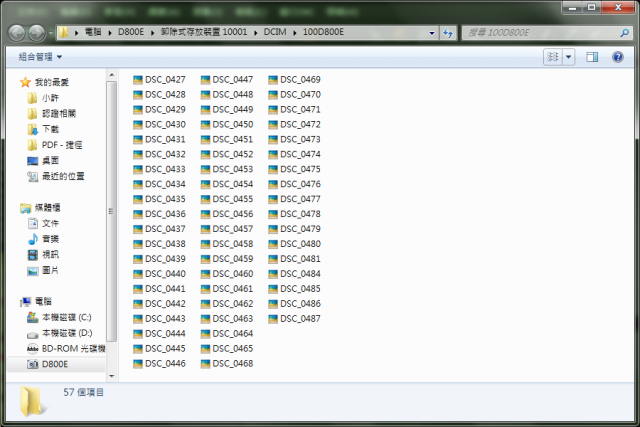Select image file DSC_0450

click(x=227, y=125)
